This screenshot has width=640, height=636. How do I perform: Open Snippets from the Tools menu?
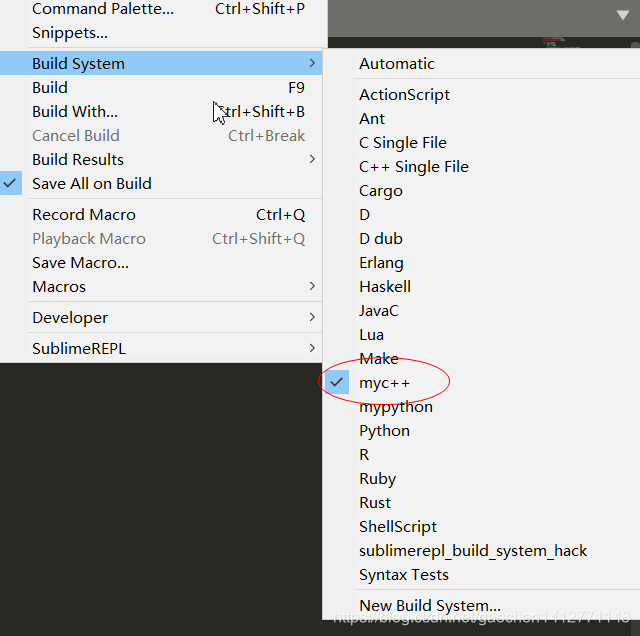tap(161, 33)
